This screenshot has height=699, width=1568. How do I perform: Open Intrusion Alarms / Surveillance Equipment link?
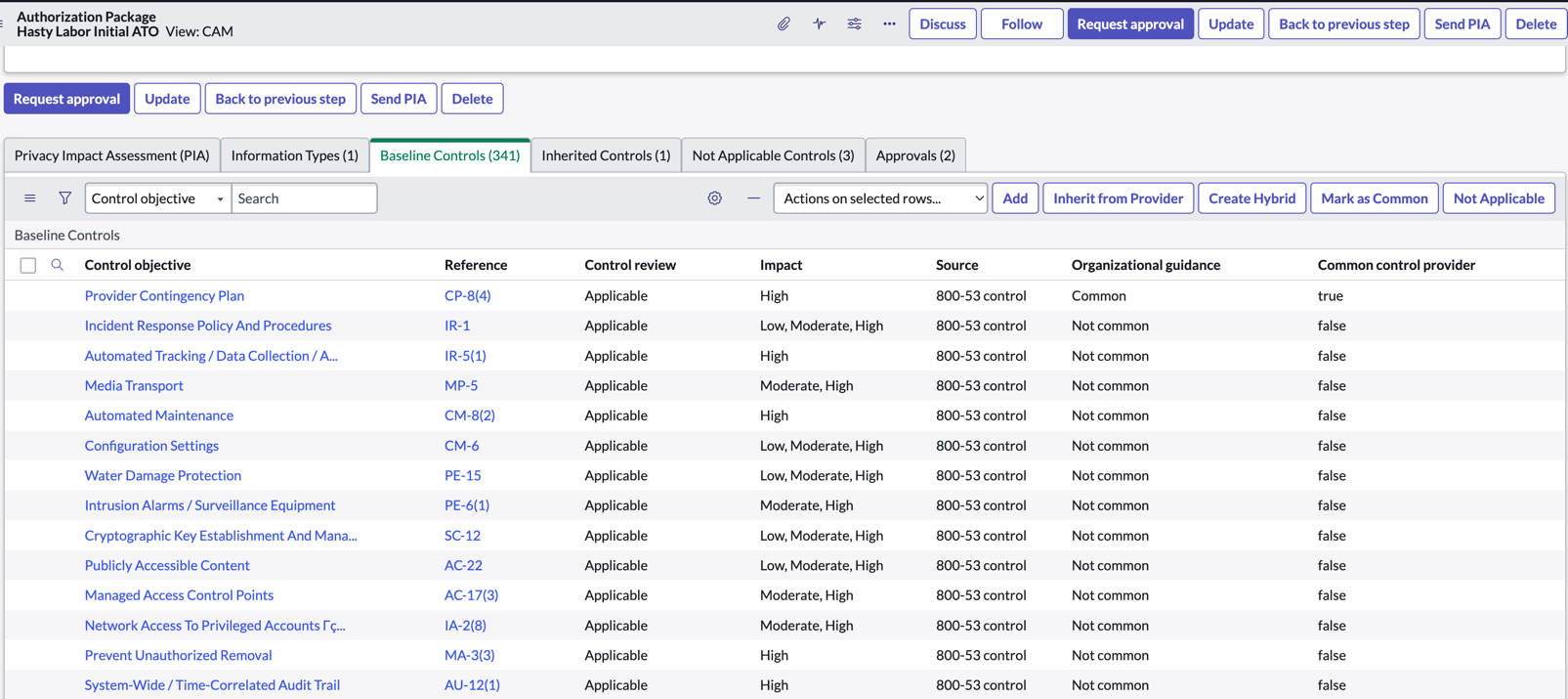210,505
